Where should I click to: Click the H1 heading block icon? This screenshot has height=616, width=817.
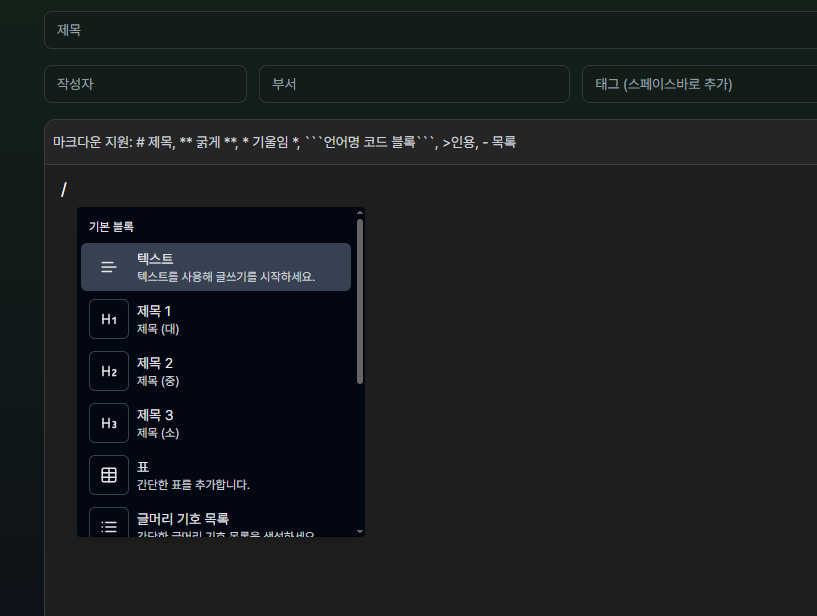click(109, 319)
